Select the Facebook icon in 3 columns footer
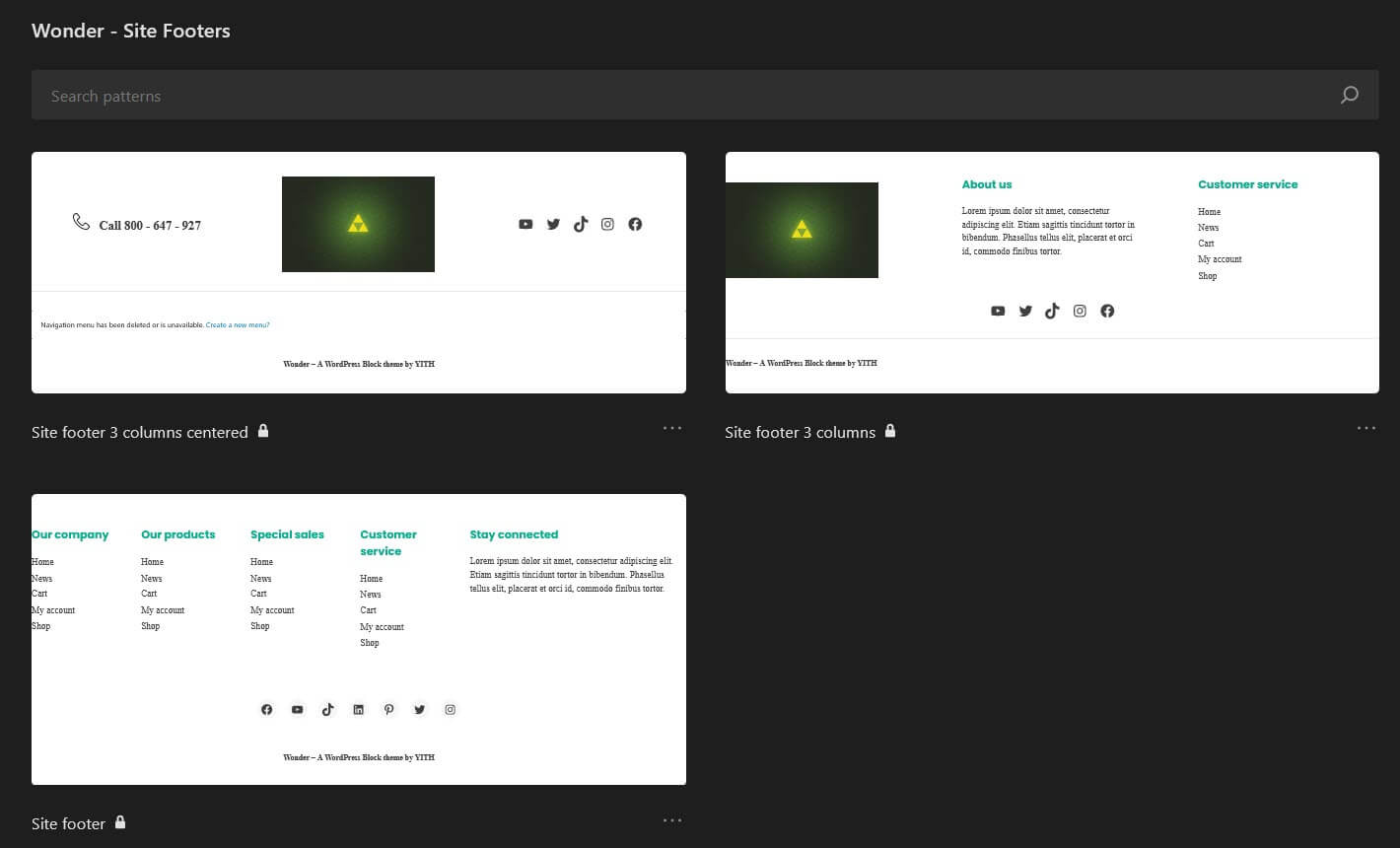The height and width of the screenshot is (848, 1400). [1107, 311]
